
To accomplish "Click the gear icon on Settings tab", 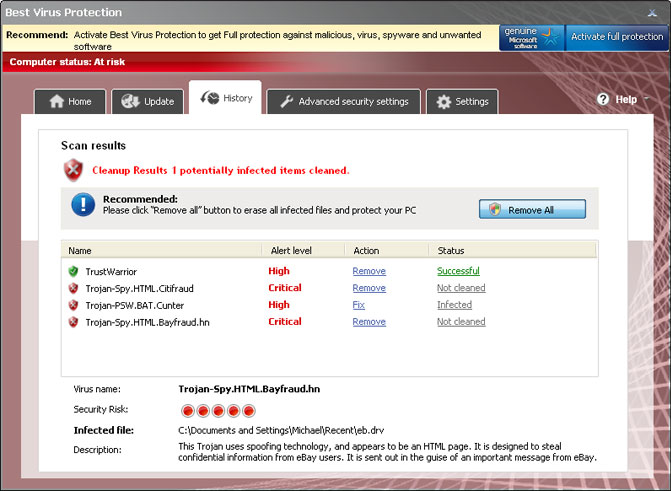I will tap(444, 102).
